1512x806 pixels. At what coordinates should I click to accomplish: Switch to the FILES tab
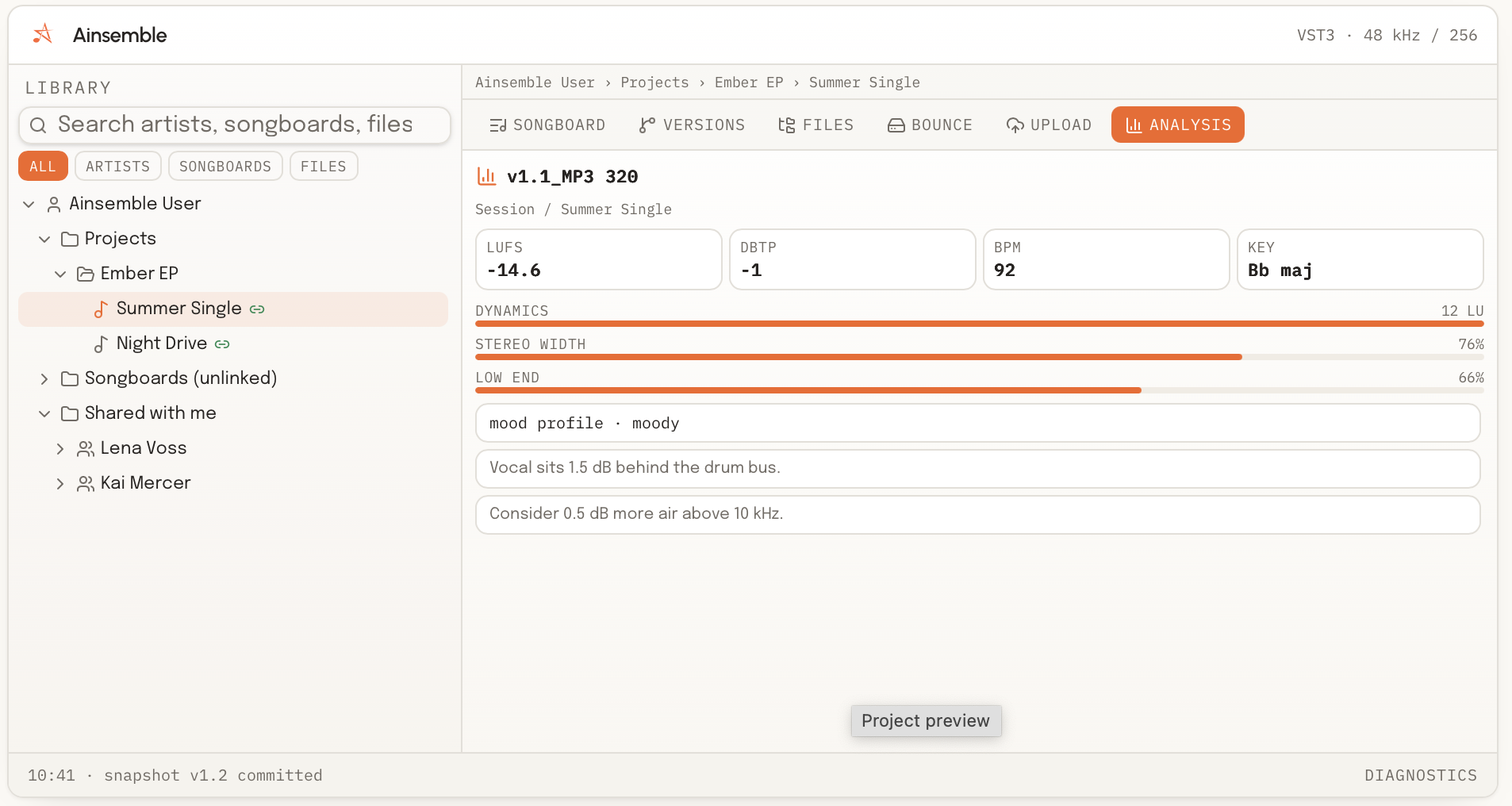pyautogui.click(x=816, y=125)
